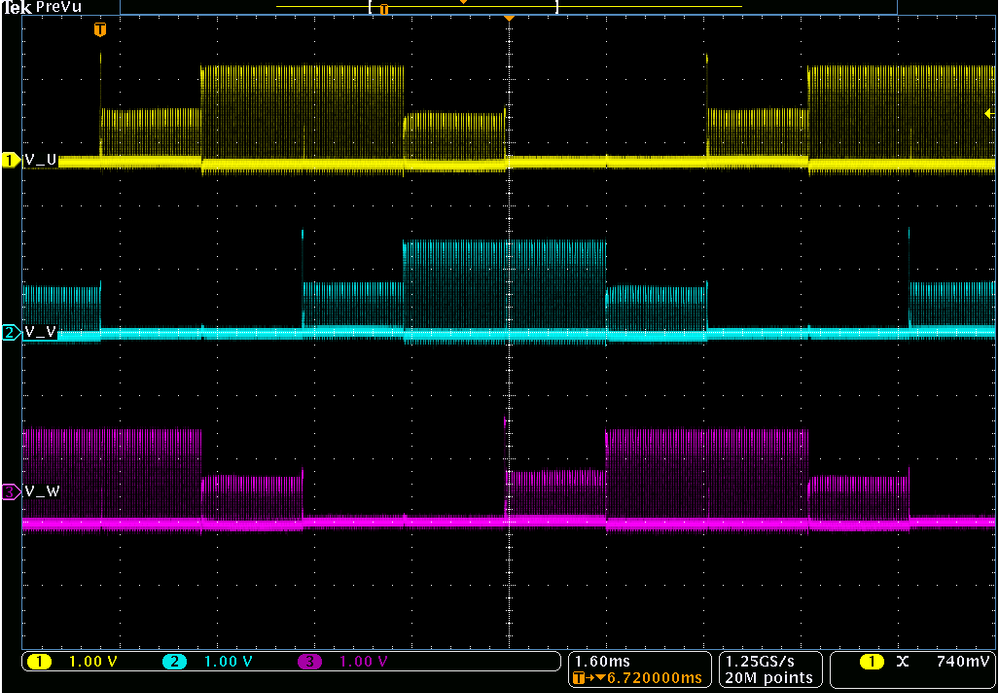Click the orange trigger position T marker
Image resolution: width=999 pixels, height=693 pixels.
point(99,29)
